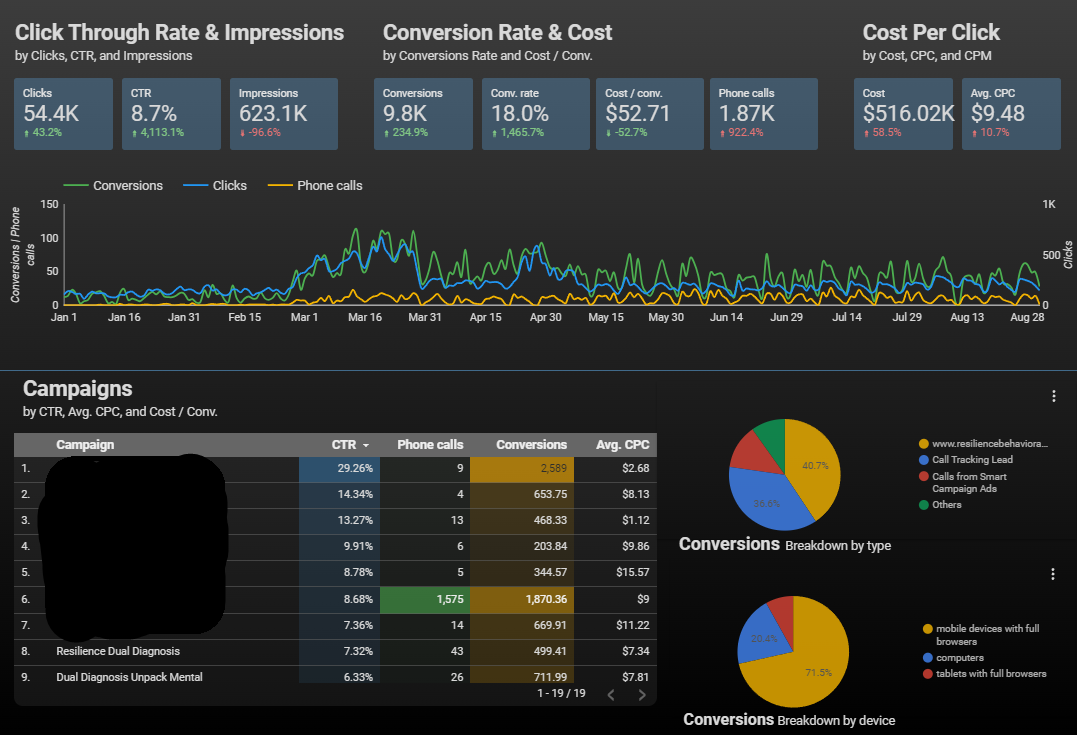The height and width of the screenshot is (735, 1077).
Task: Click the CTR column sort arrow
Action: [x=366, y=445]
